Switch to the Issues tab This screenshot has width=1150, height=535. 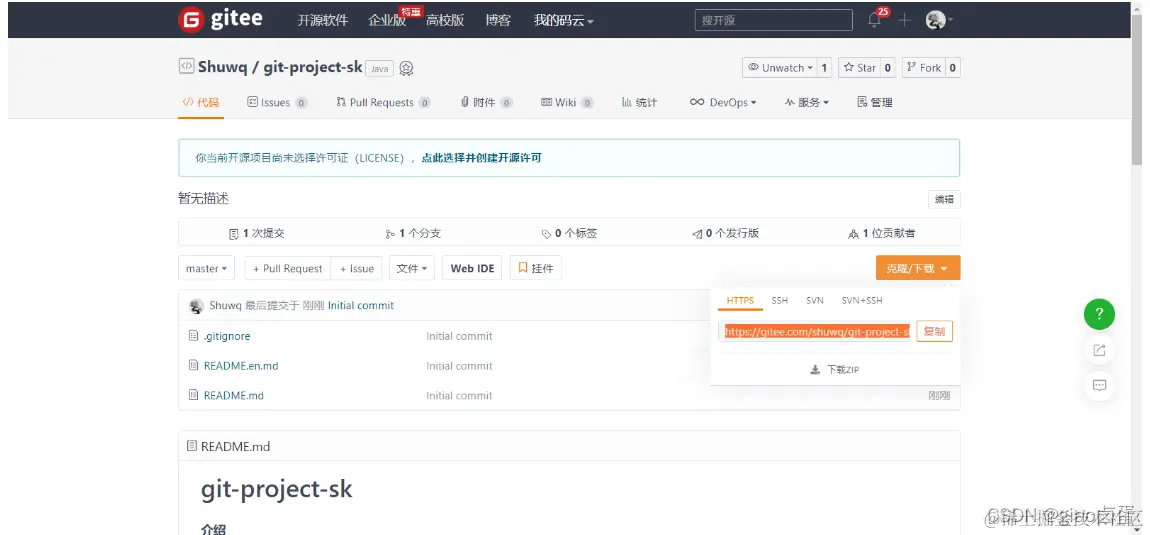[276, 103]
